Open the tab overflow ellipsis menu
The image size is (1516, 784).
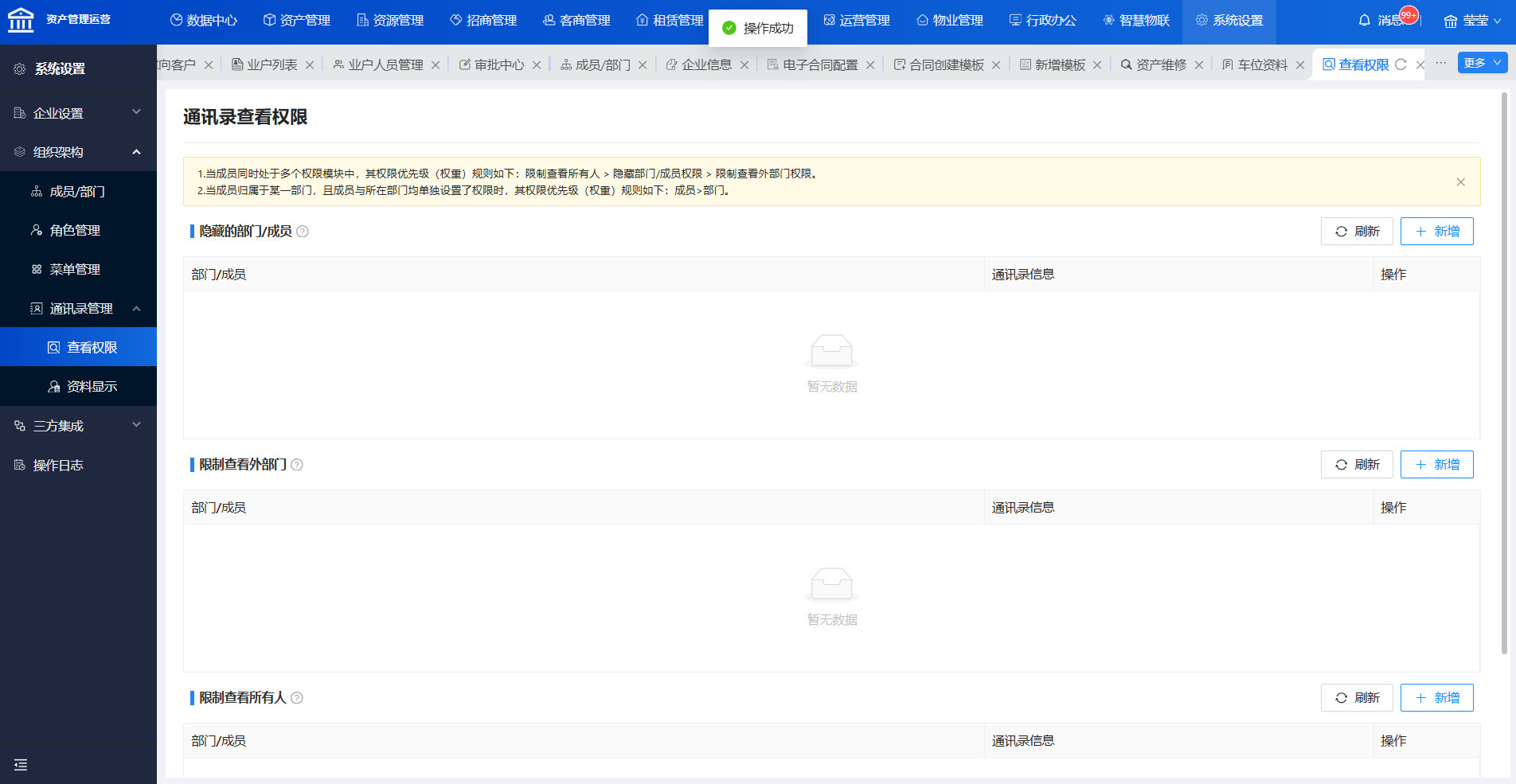point(1441,63)
